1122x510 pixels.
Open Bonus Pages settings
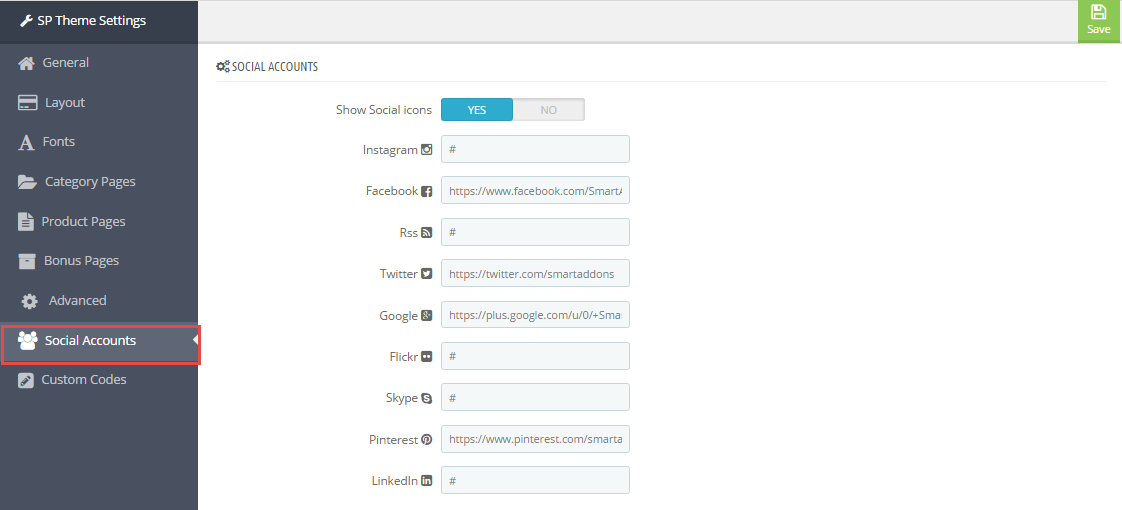pos(99,261)
